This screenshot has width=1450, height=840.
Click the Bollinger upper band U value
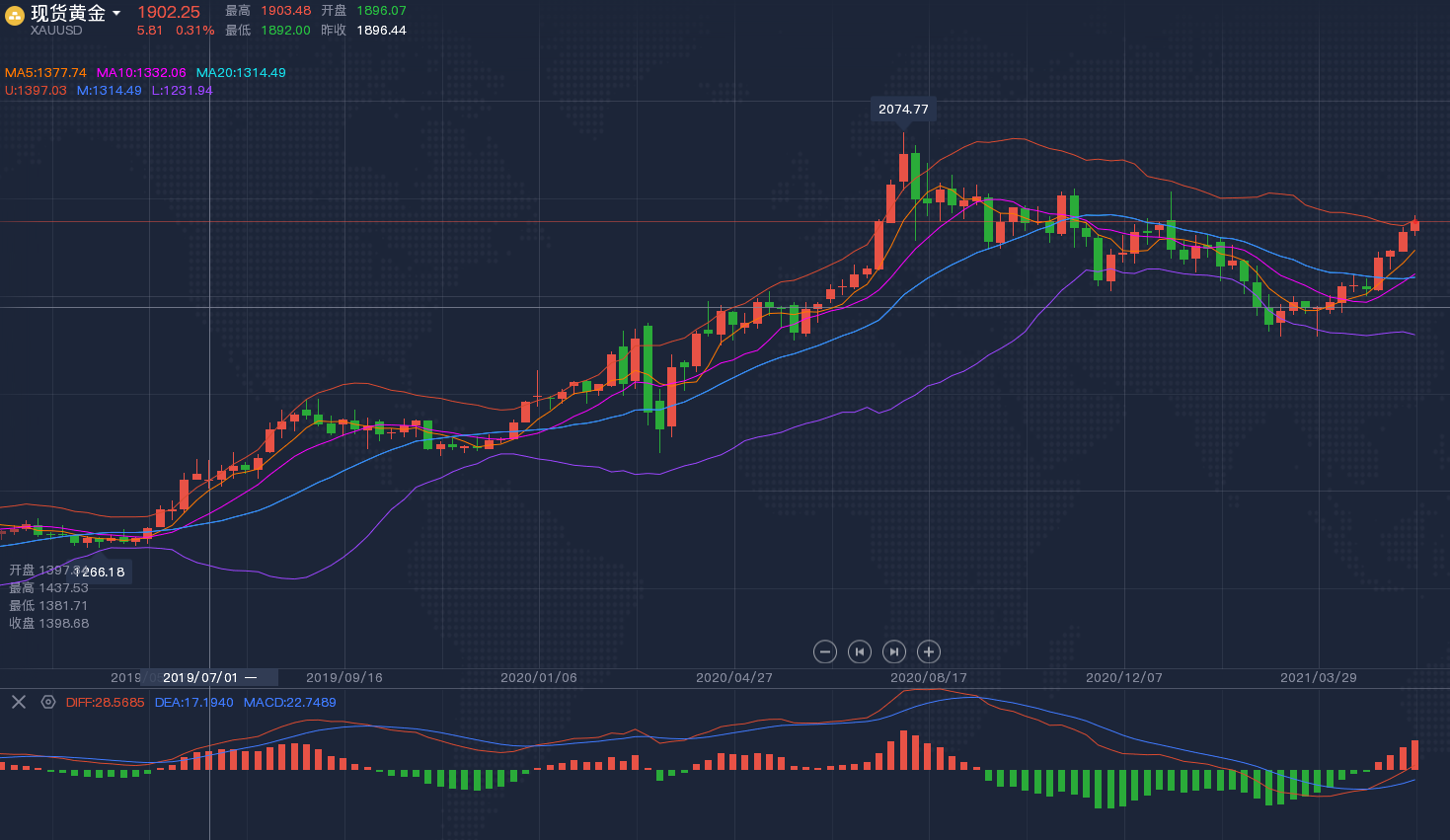coord(36,91)
